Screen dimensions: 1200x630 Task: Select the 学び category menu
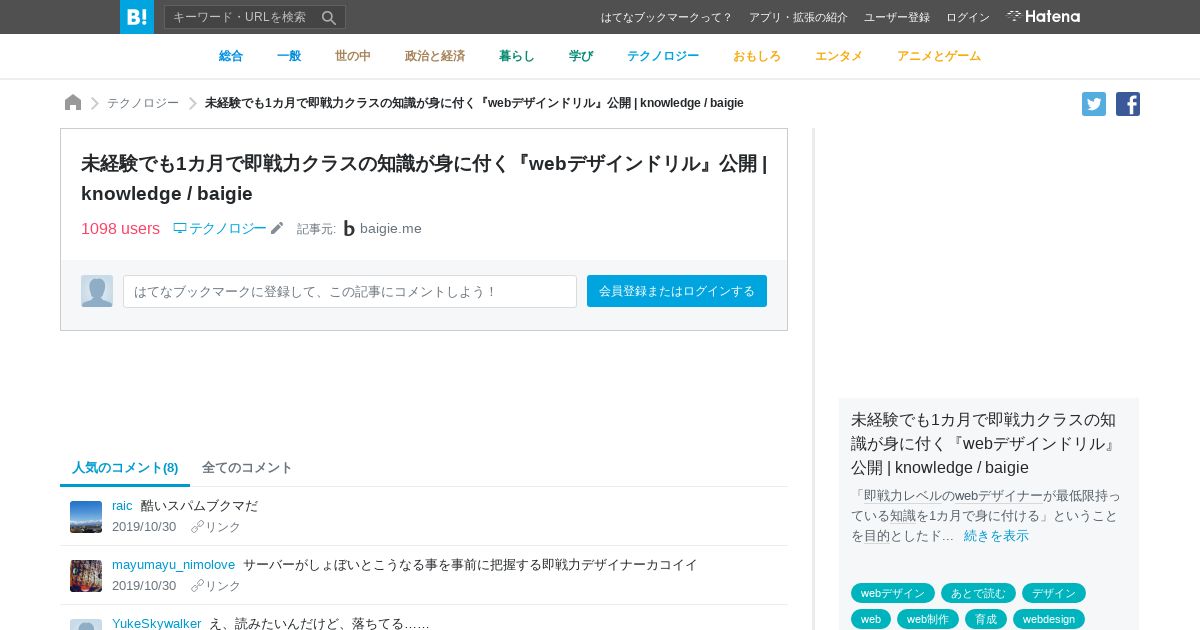point(581,56)
